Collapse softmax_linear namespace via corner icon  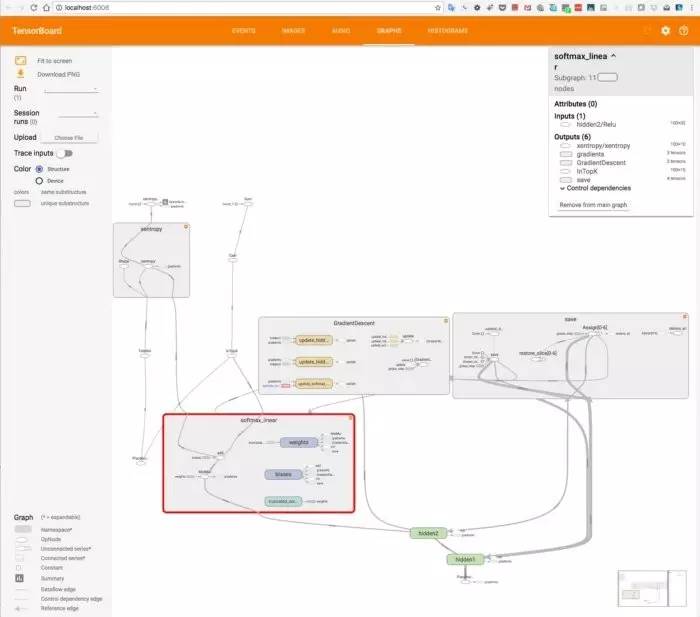tap(351, 418)
